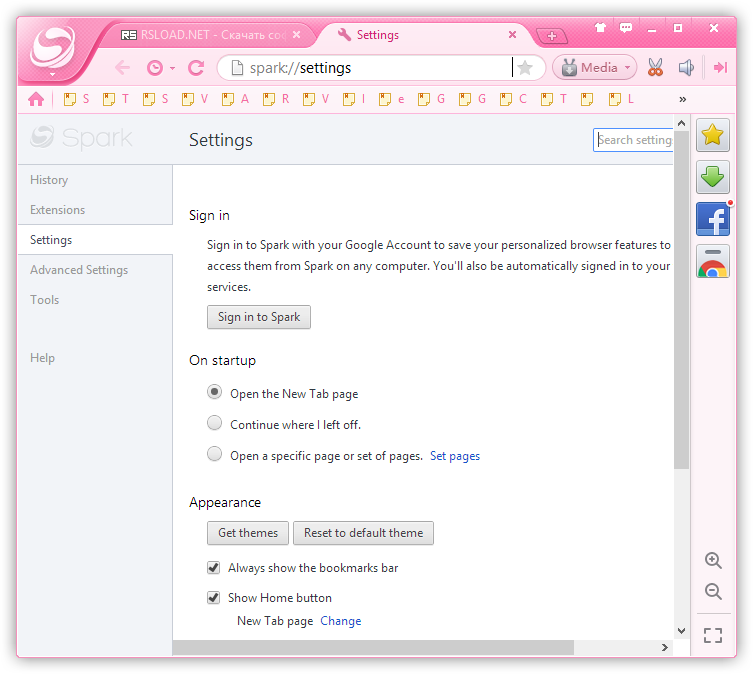This screenshot has width=753, height=674.
Task: Open the bookmark labeled C
Action: pos(513,99)
